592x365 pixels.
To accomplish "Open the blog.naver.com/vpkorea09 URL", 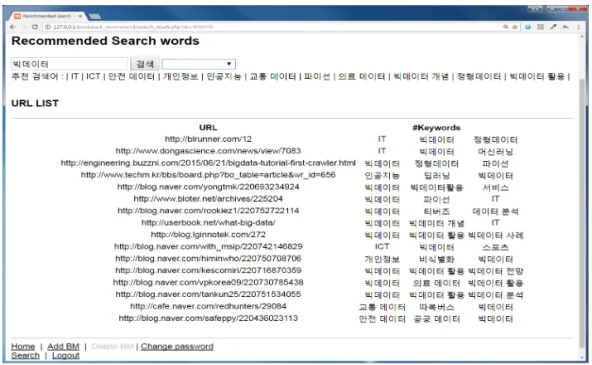I will coord(208,282).
